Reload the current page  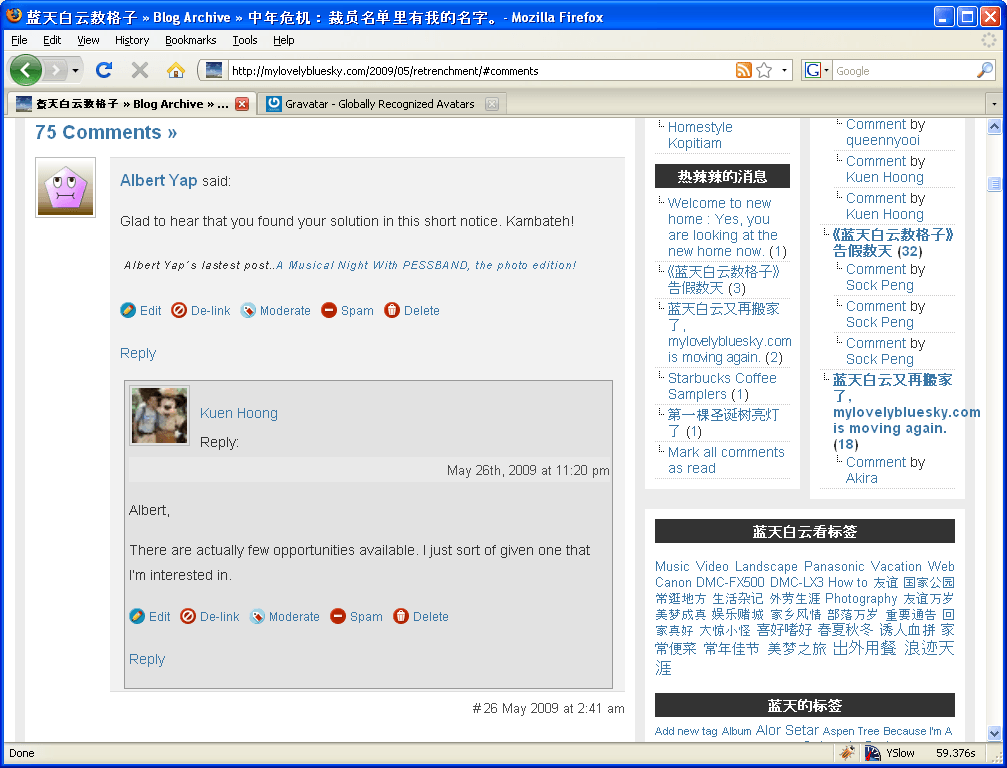click(x=103, y=70)
